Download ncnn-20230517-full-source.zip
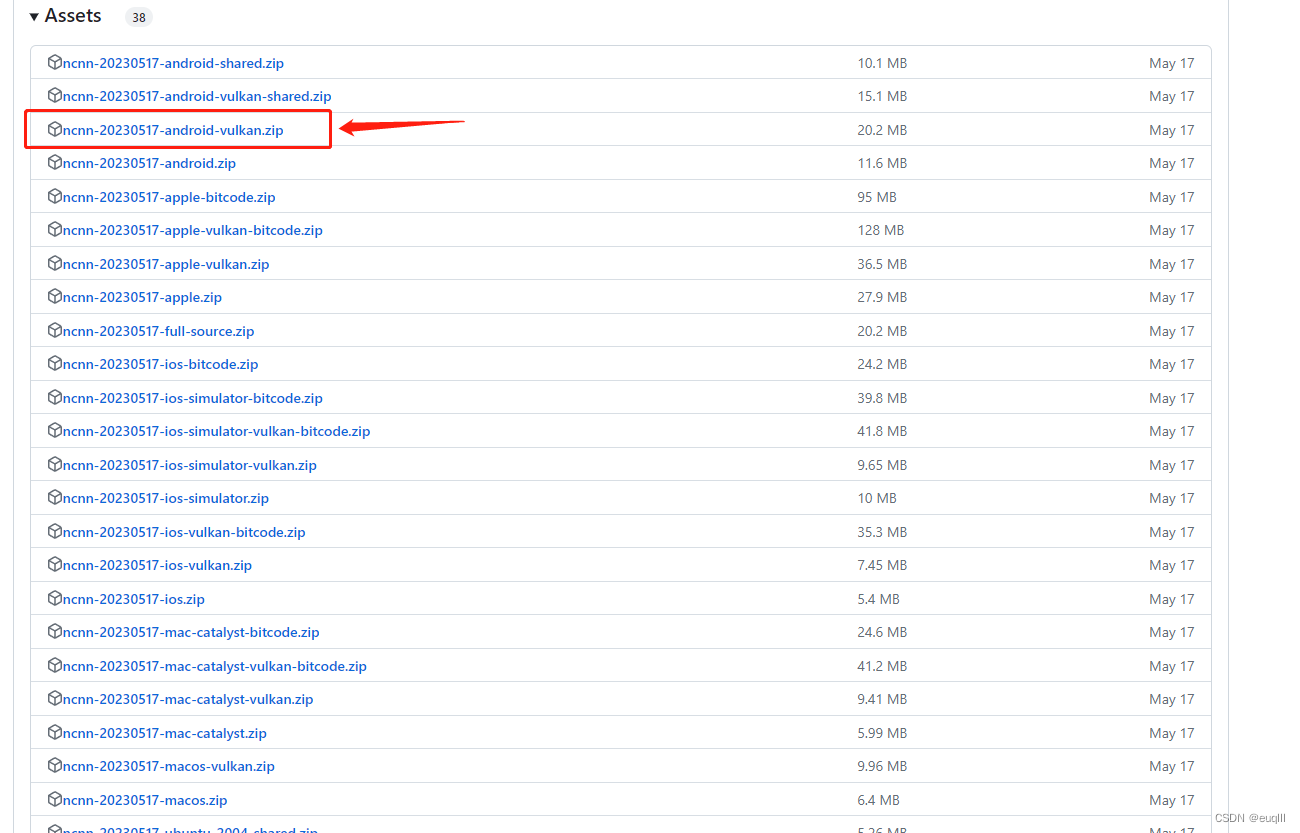Image resolution: width=1300 pixels, height=833 pixels. point(158,331)
